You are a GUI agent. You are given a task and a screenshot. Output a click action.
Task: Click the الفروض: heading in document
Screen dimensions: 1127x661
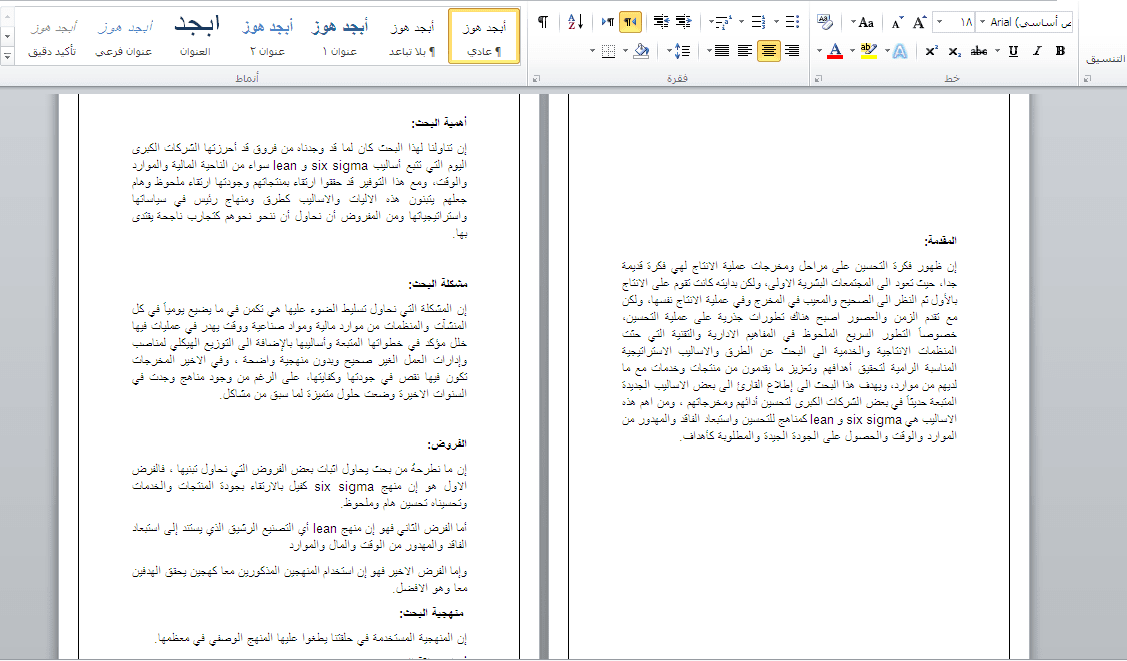coord(447,445)
